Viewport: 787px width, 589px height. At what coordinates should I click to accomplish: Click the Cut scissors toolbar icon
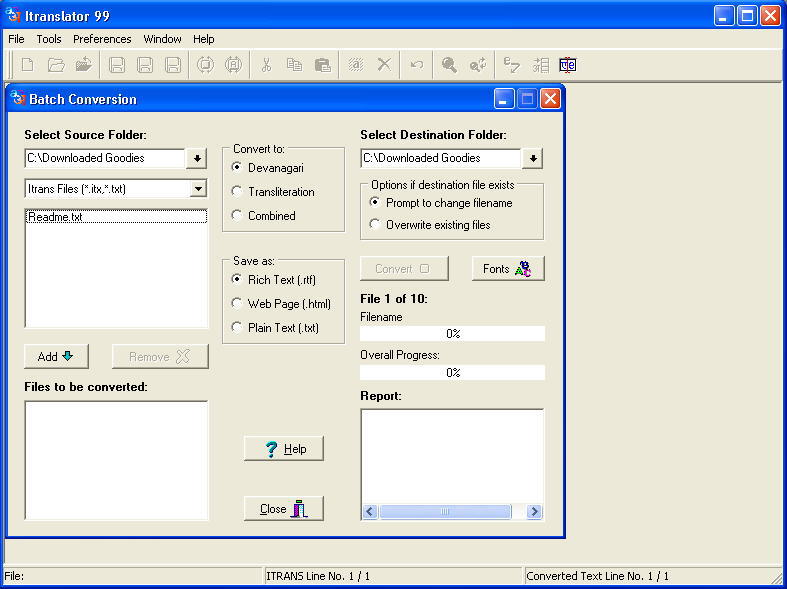[266, 65]
